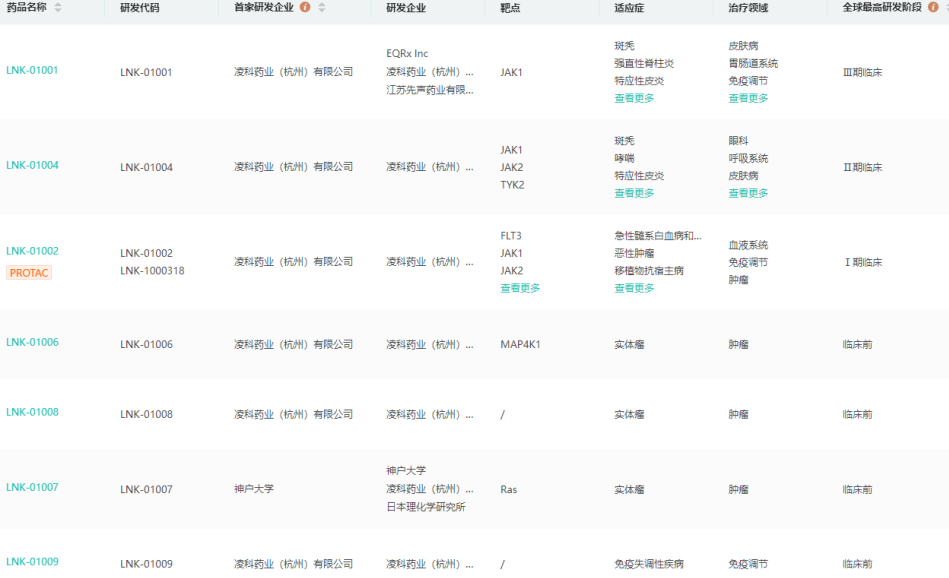The width and height of the screenshot is (949, 578).
Task: Open drug link LNK-01007
Action: (x=32, y=487)
